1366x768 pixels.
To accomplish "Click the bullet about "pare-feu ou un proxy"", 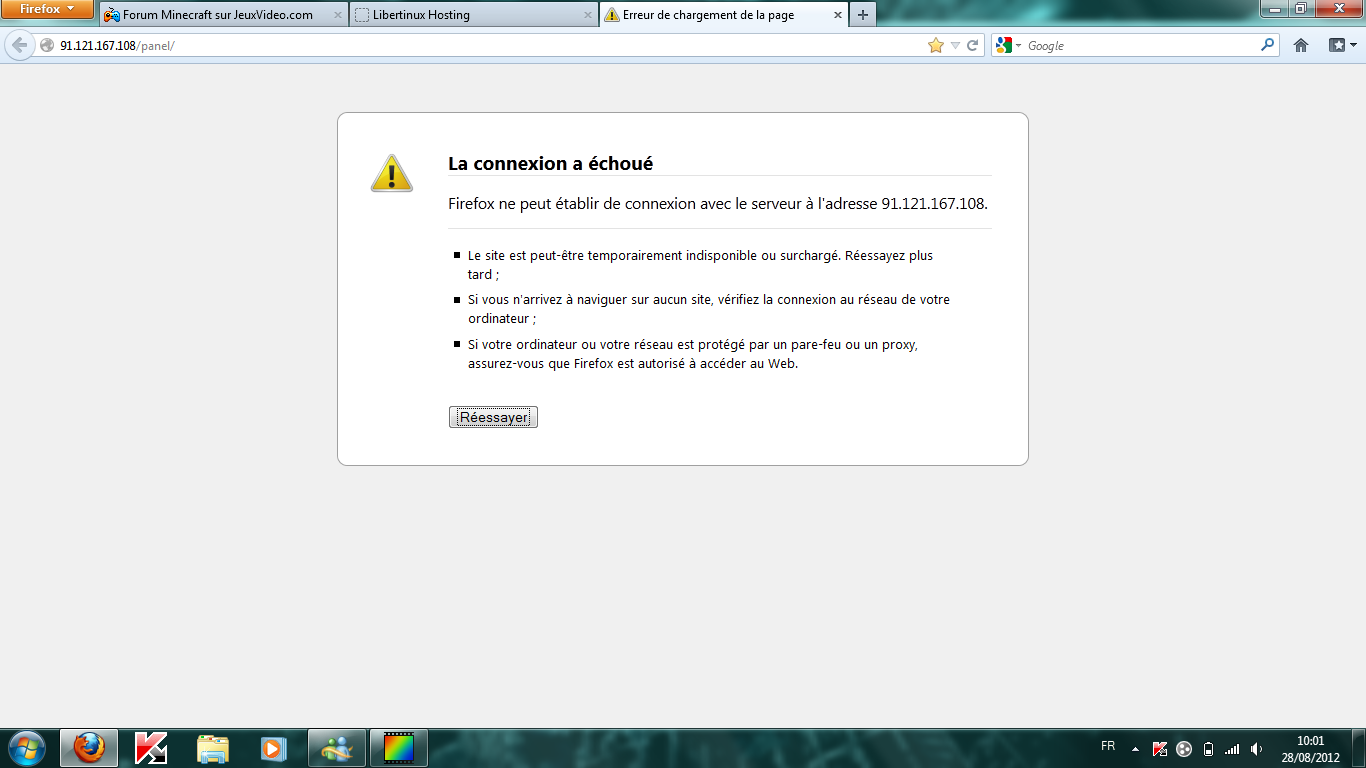I will click(693, 354).
